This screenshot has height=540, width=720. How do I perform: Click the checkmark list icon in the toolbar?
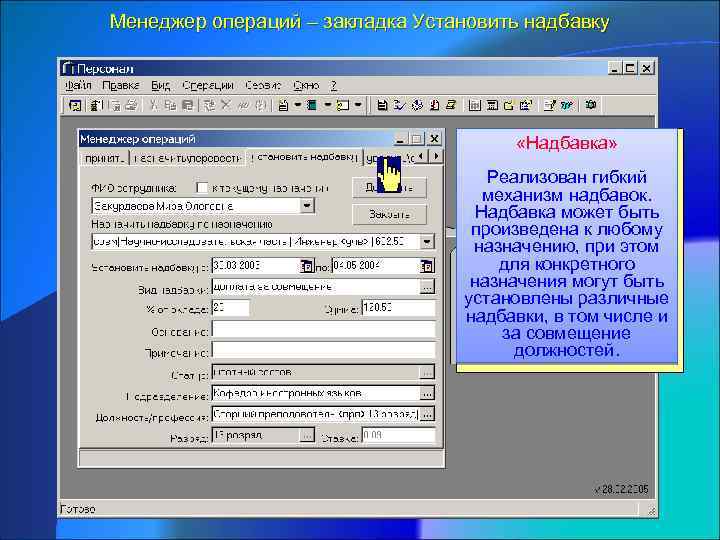pos(399,106)
